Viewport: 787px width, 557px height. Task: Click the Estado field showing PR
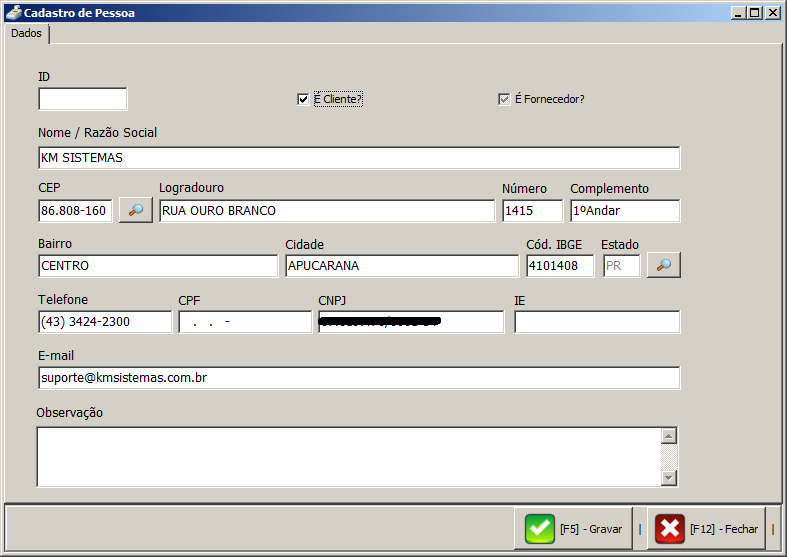click(x=622, y=266)
